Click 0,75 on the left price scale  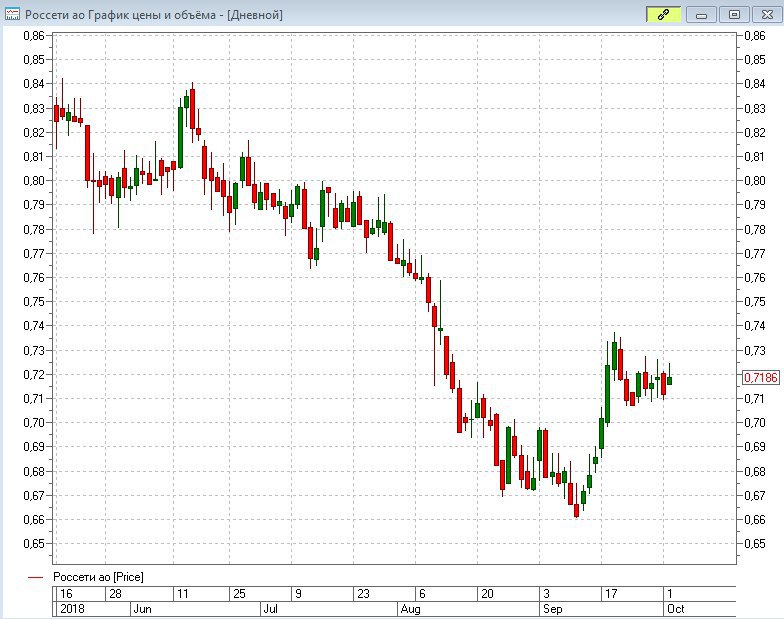point(34,302)
